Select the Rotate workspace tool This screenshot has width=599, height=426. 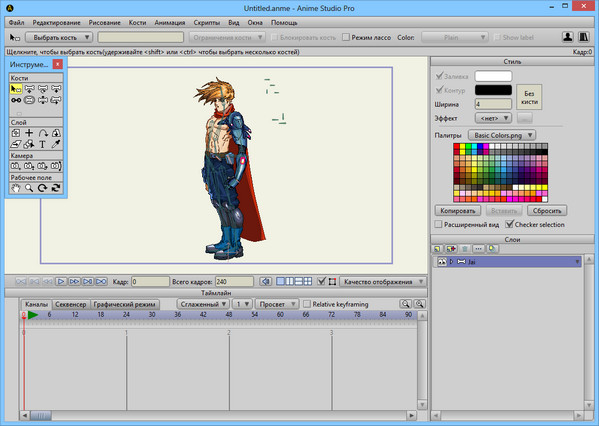(43, 188)
